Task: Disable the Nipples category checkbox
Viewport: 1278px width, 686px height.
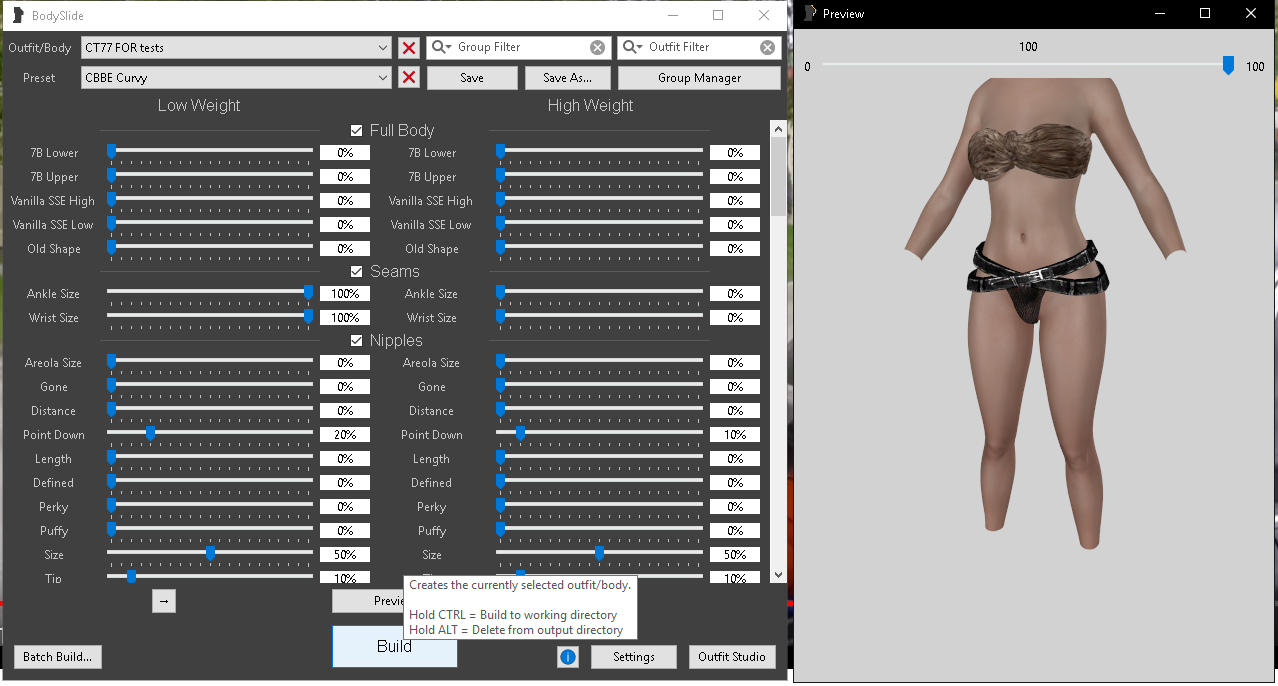Action: (x=356, y=341)
